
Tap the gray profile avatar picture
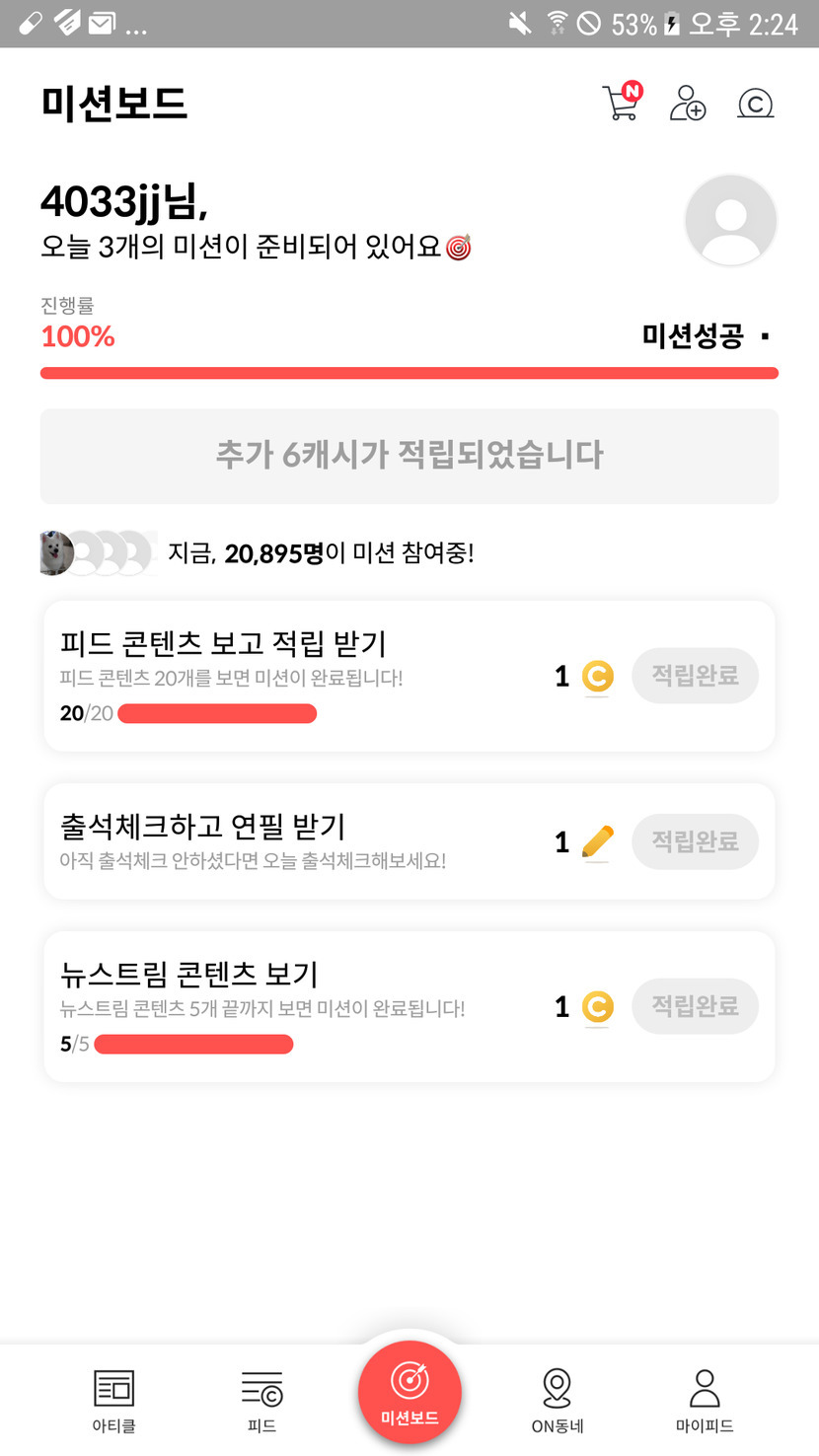[730, 220]
